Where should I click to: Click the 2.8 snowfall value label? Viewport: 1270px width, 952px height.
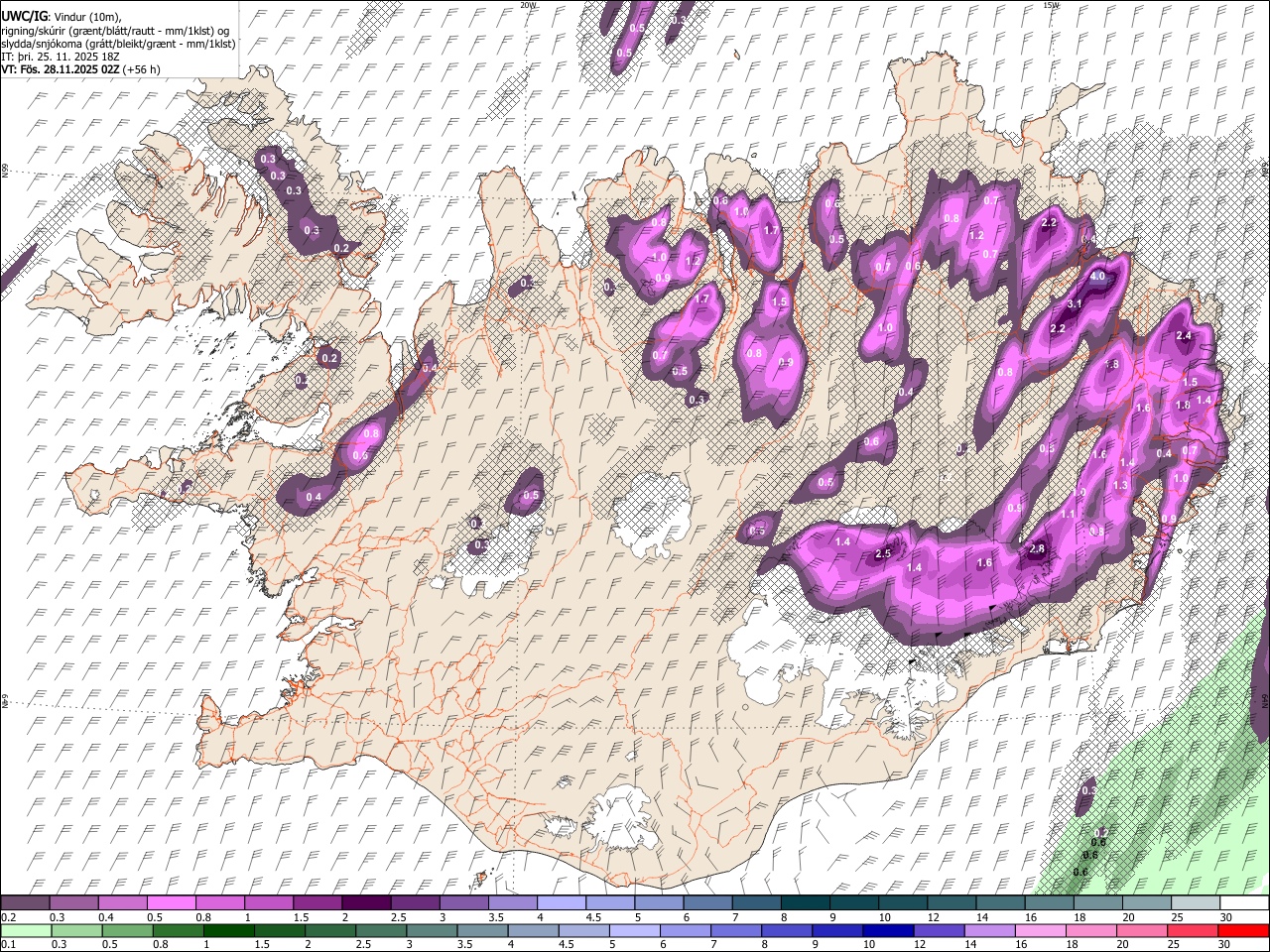coord(1038,548)
